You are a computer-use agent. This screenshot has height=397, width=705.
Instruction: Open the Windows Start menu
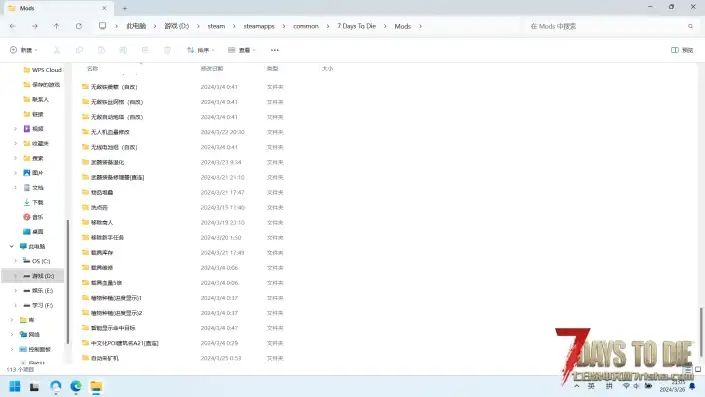tap(15, 386)
